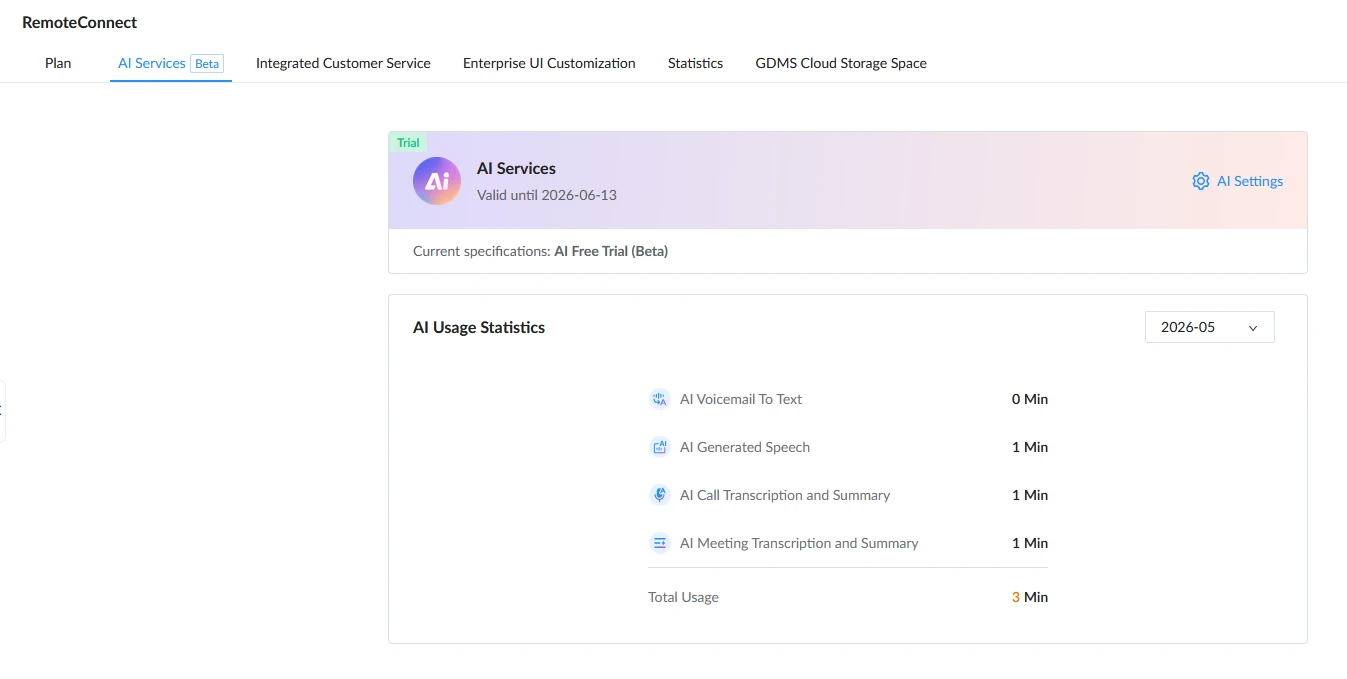Click the AI Voicemail To Text icon

(x=659, y=399)
